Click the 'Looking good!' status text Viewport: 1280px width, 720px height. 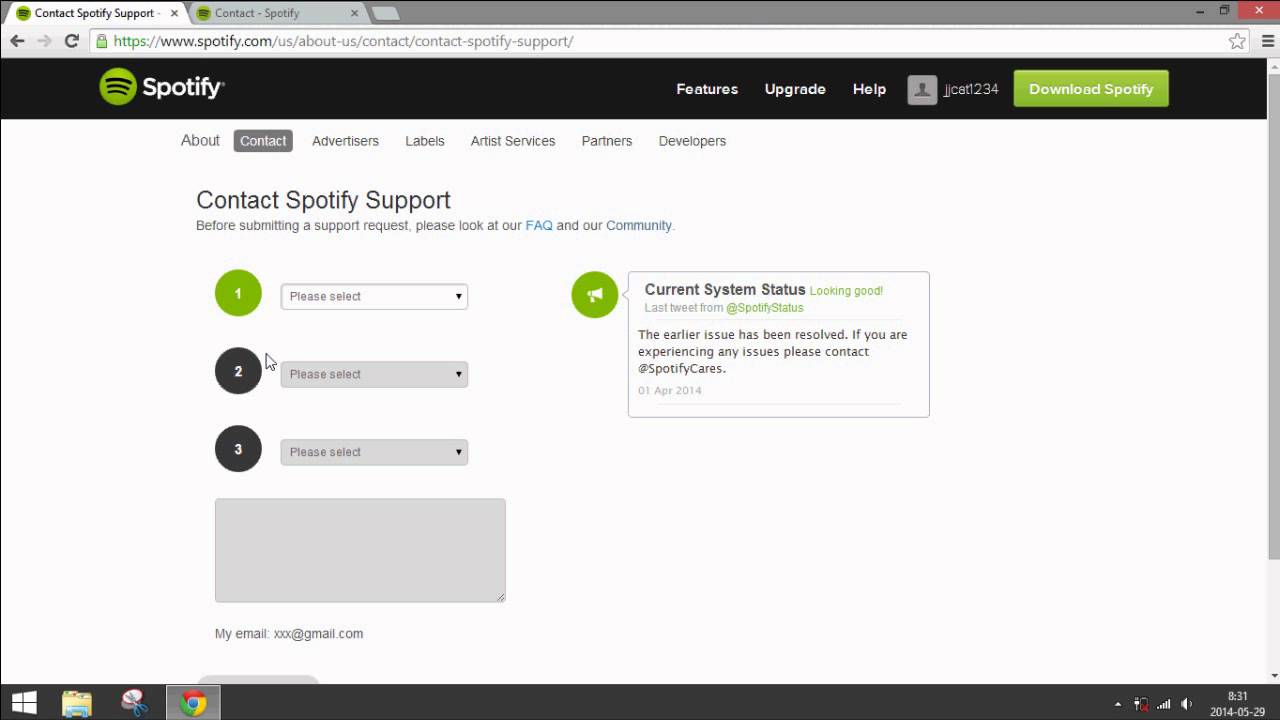coord(846,291)
